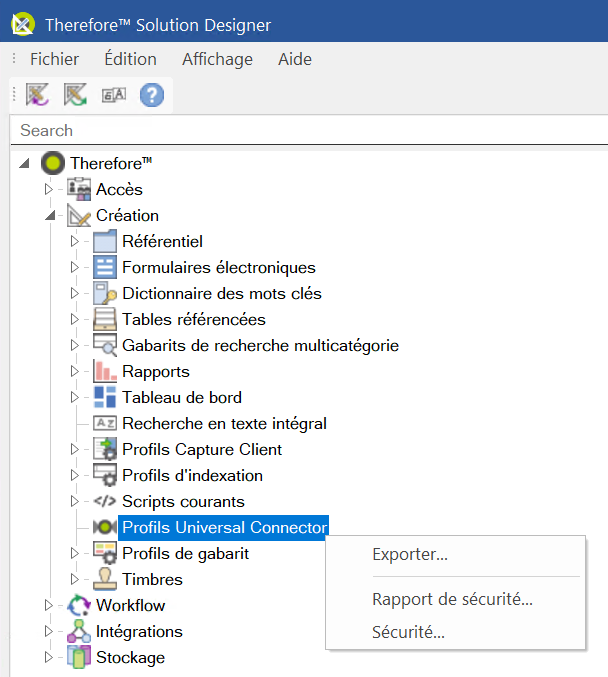Click the Rapports bar chart icon
608x677 pixels.
point(105,372)
